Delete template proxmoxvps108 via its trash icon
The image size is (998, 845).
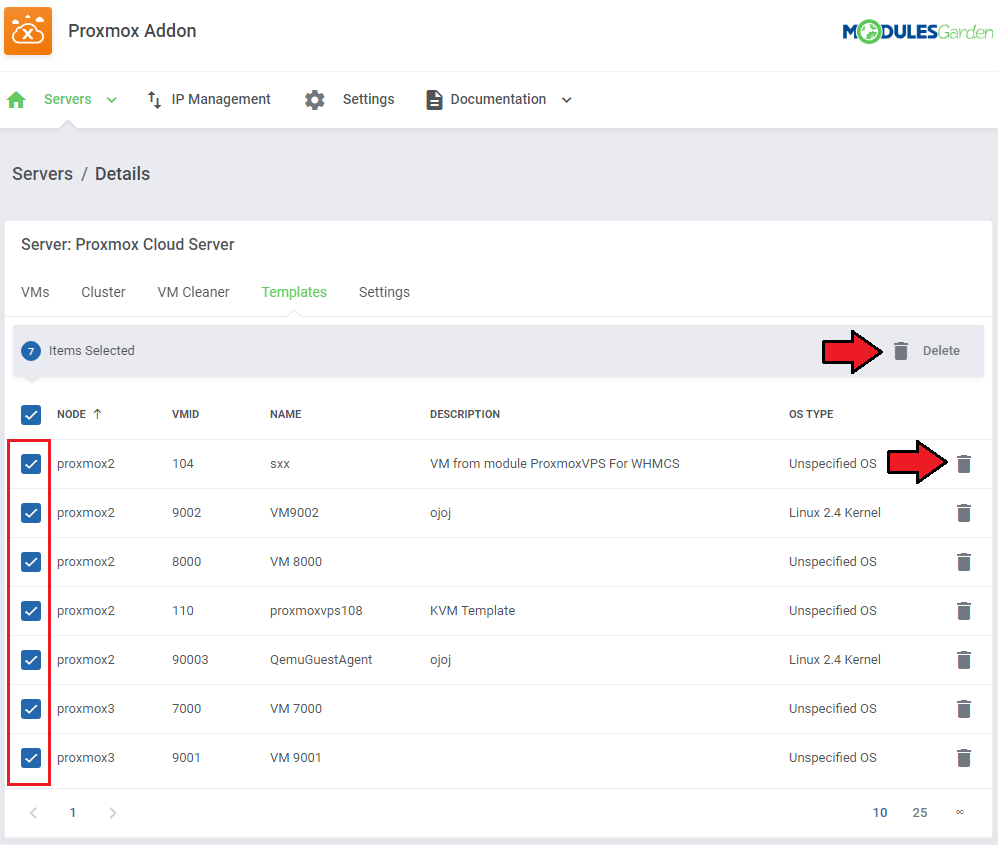(964, 611)
